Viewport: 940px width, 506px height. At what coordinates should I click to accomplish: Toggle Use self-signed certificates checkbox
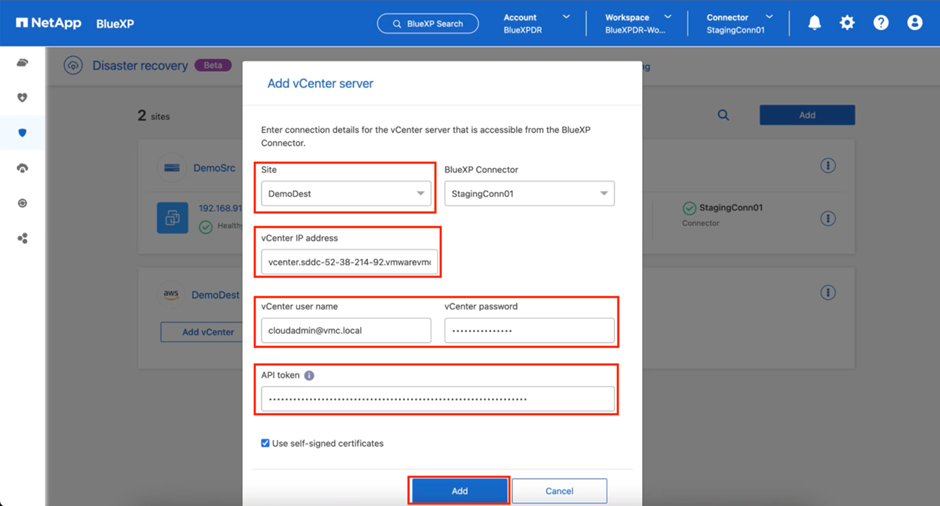tap(265, 443)
